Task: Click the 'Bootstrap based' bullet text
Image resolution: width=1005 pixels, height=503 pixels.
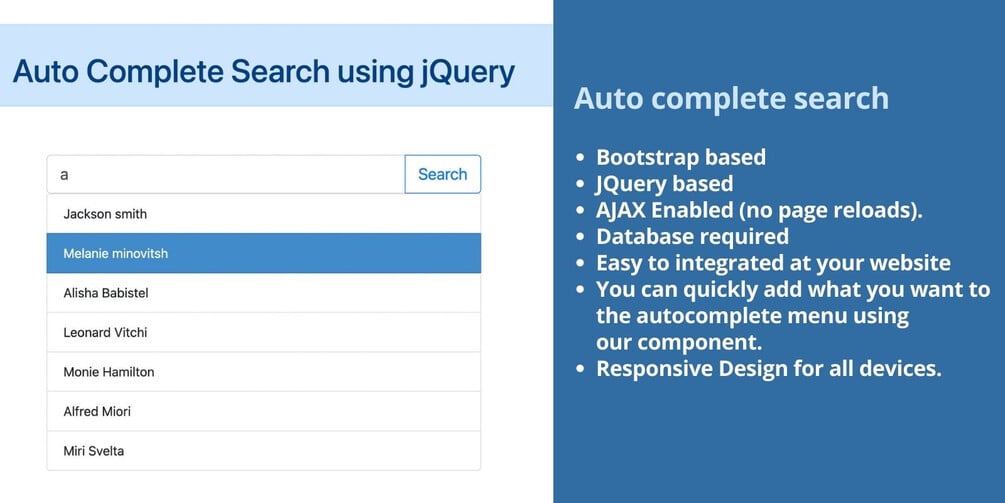Action: [681, 157]
